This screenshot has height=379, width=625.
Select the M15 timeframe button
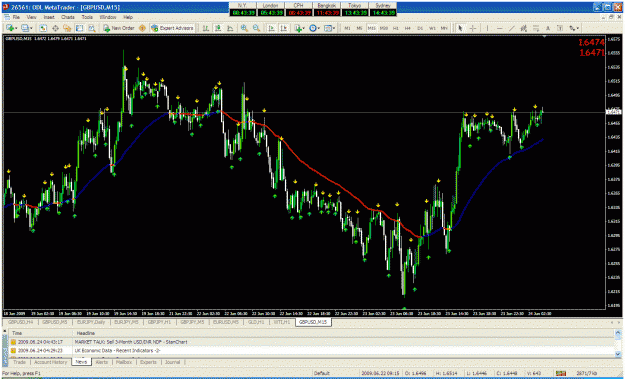371,28
